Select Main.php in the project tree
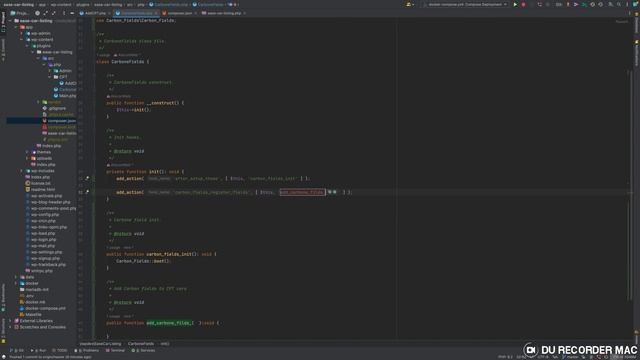The image size is (640, 360). [x=64, y=96]
